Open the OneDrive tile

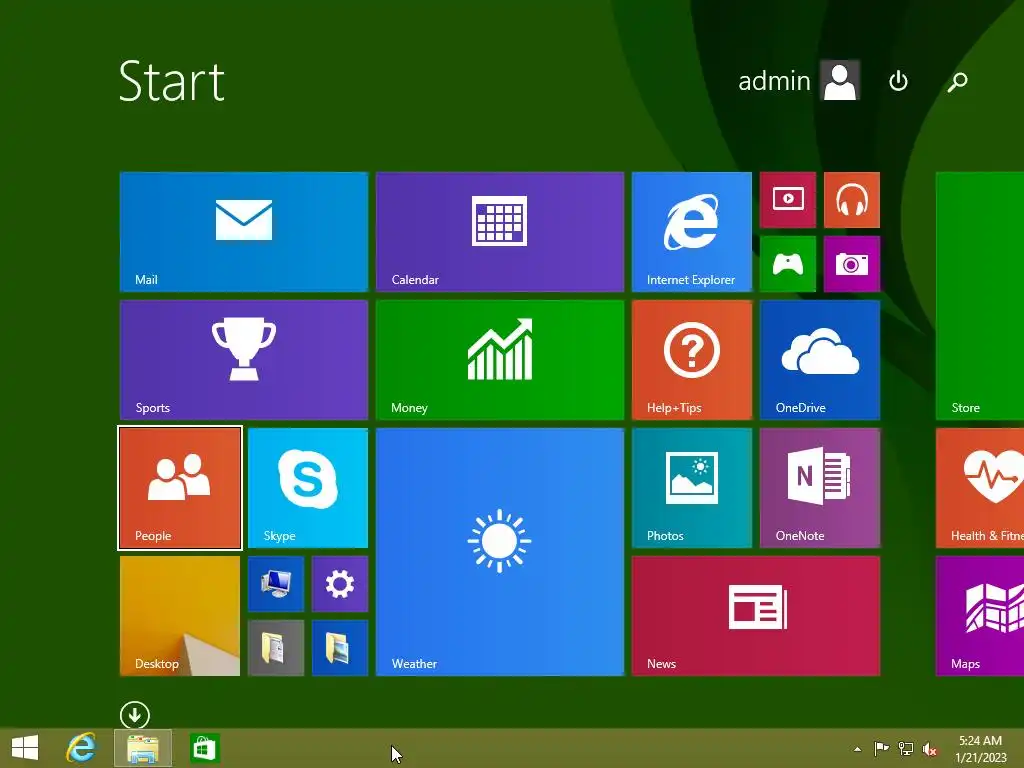tap(820, 360)
